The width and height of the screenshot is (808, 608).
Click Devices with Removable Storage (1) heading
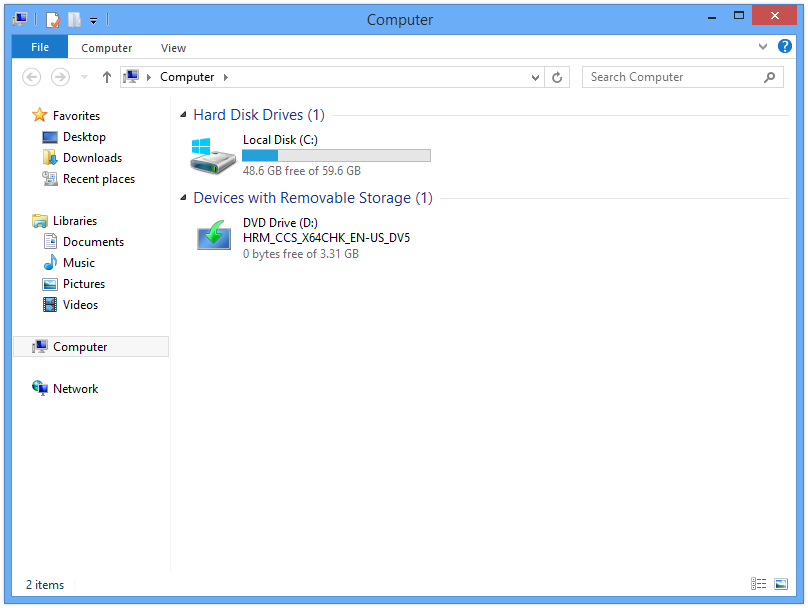(x=313, y=198)
